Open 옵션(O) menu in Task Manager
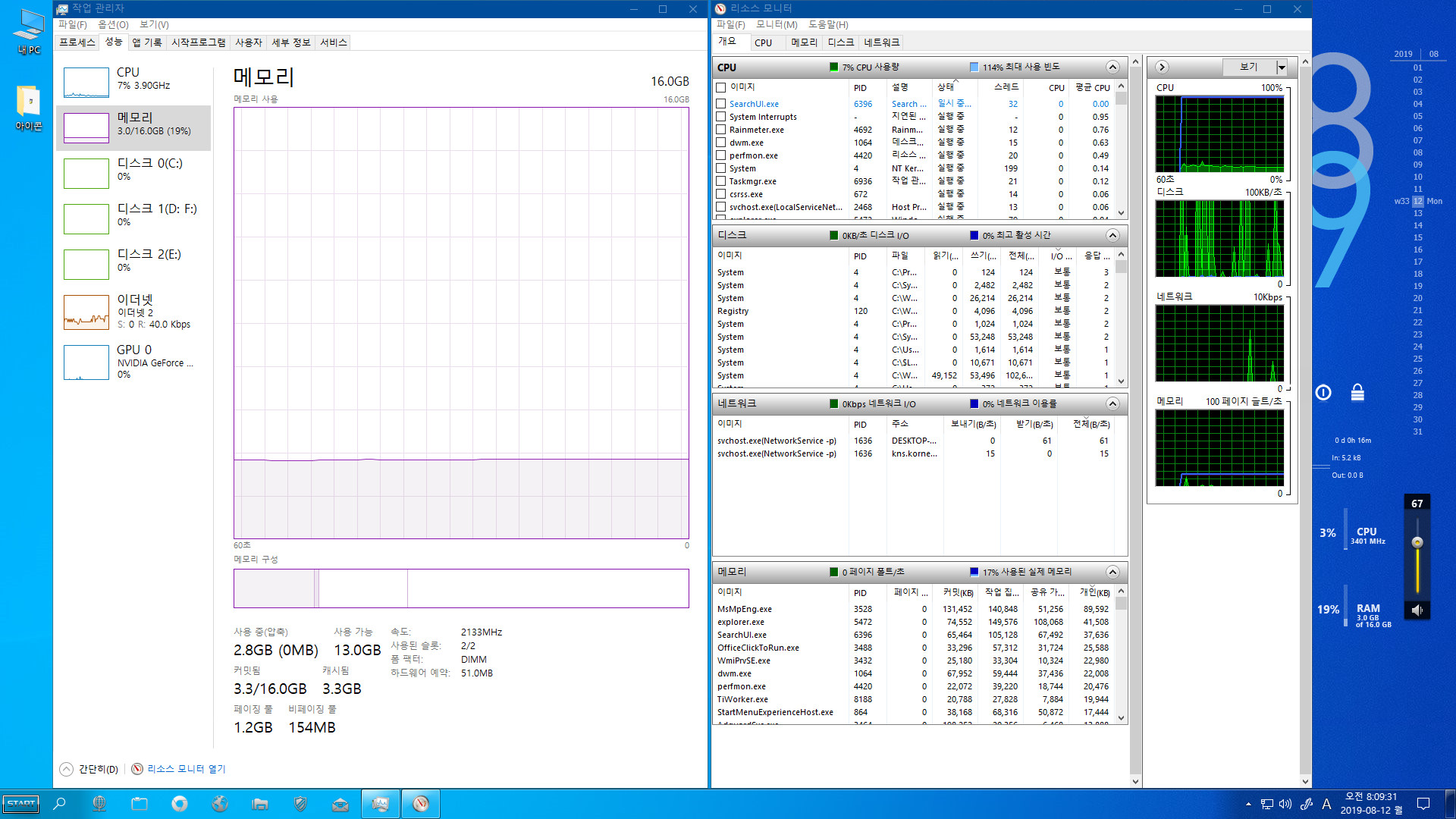1456x819 pixels. (113, 25)
